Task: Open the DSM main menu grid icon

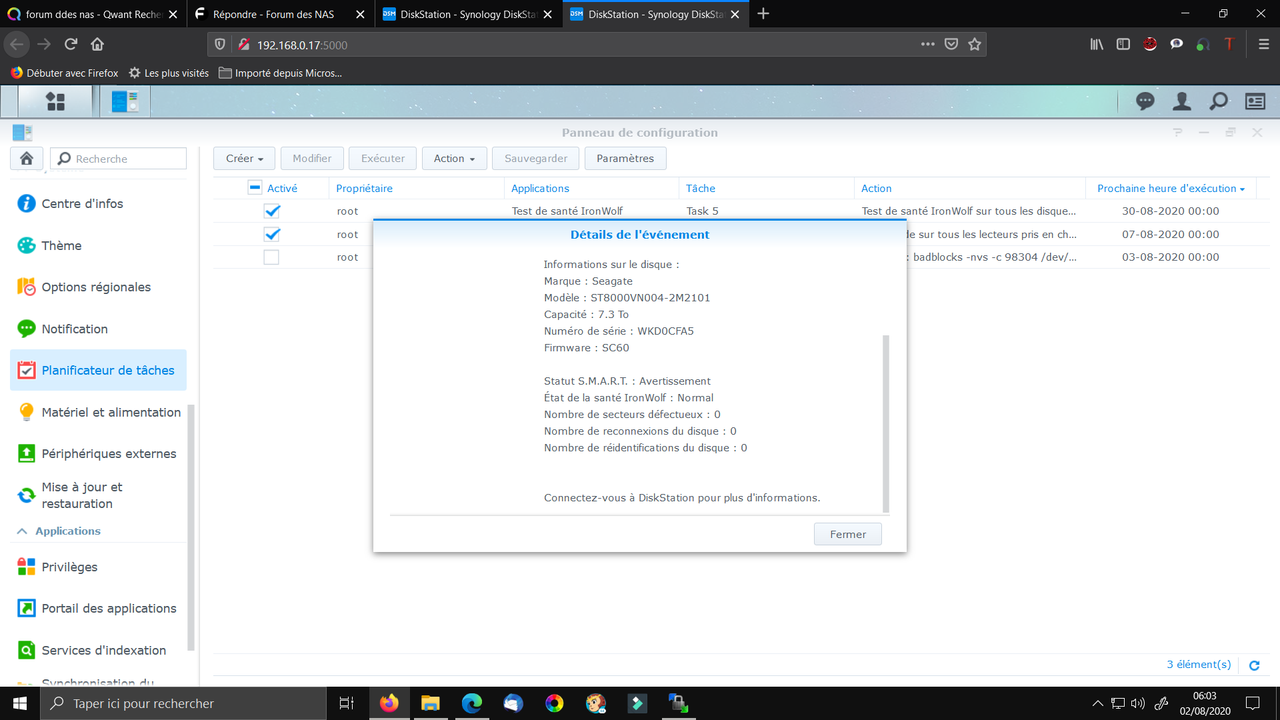Action: (55, 102)
